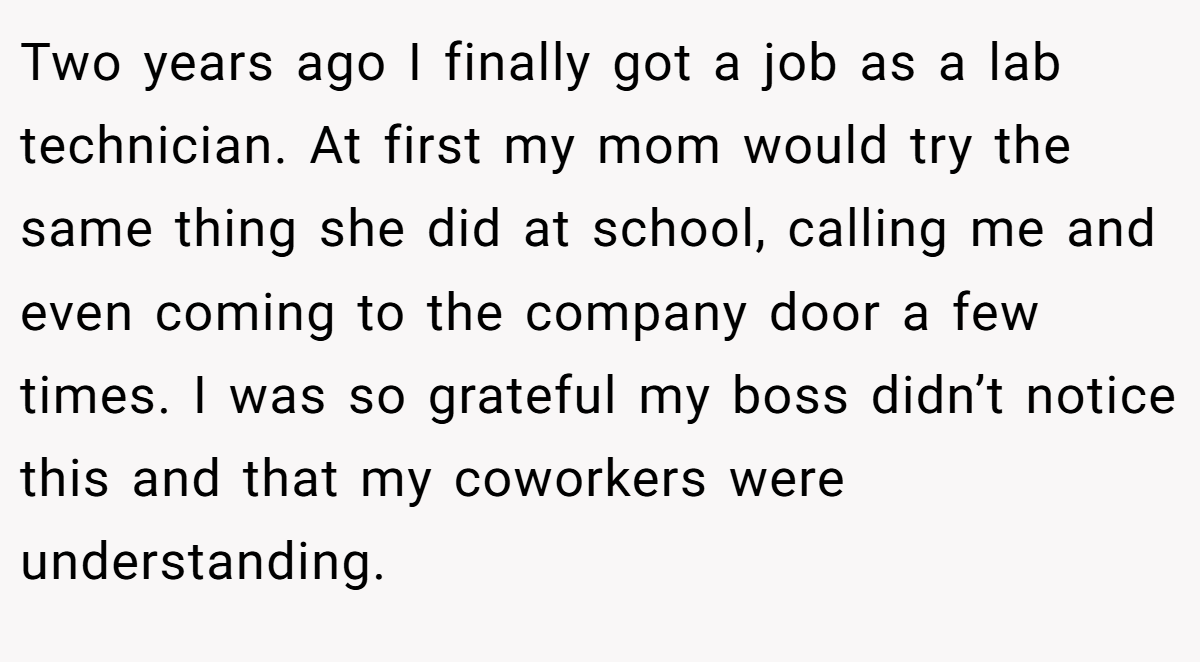Click the word "coworkers" in the paragraph

click(580, 479)
